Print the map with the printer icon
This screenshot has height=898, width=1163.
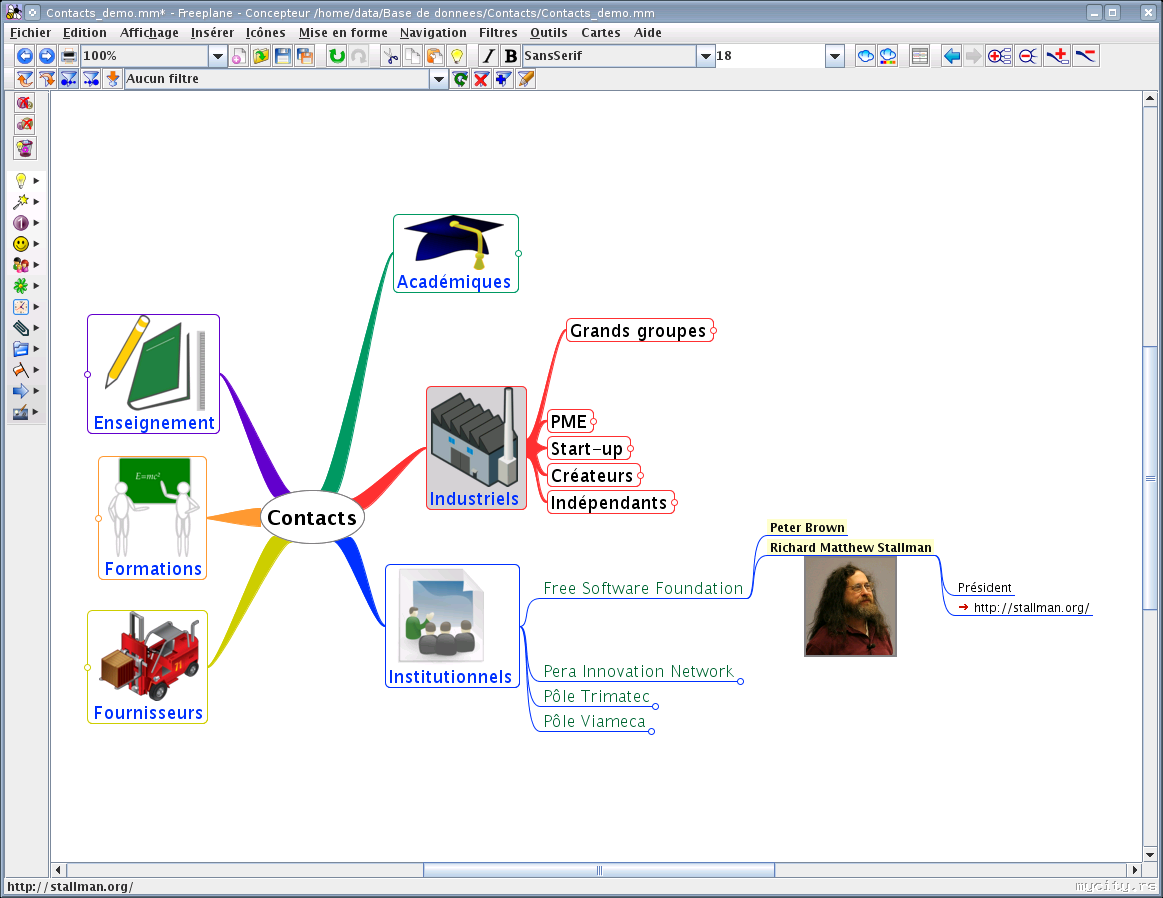pos(68,56)
